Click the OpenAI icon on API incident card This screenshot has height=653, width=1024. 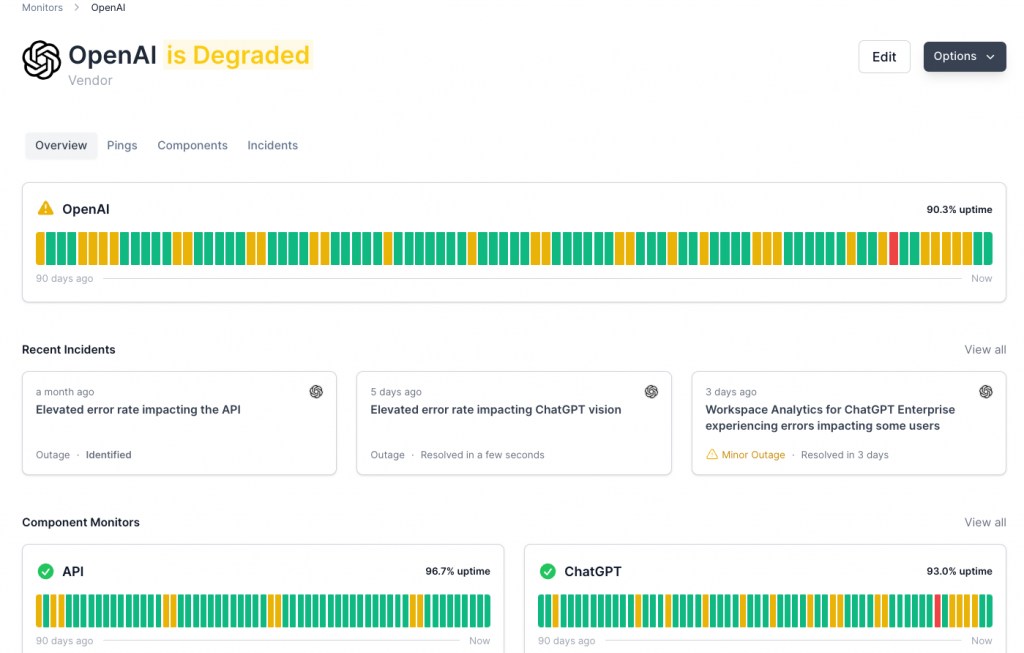coord(316,391)
